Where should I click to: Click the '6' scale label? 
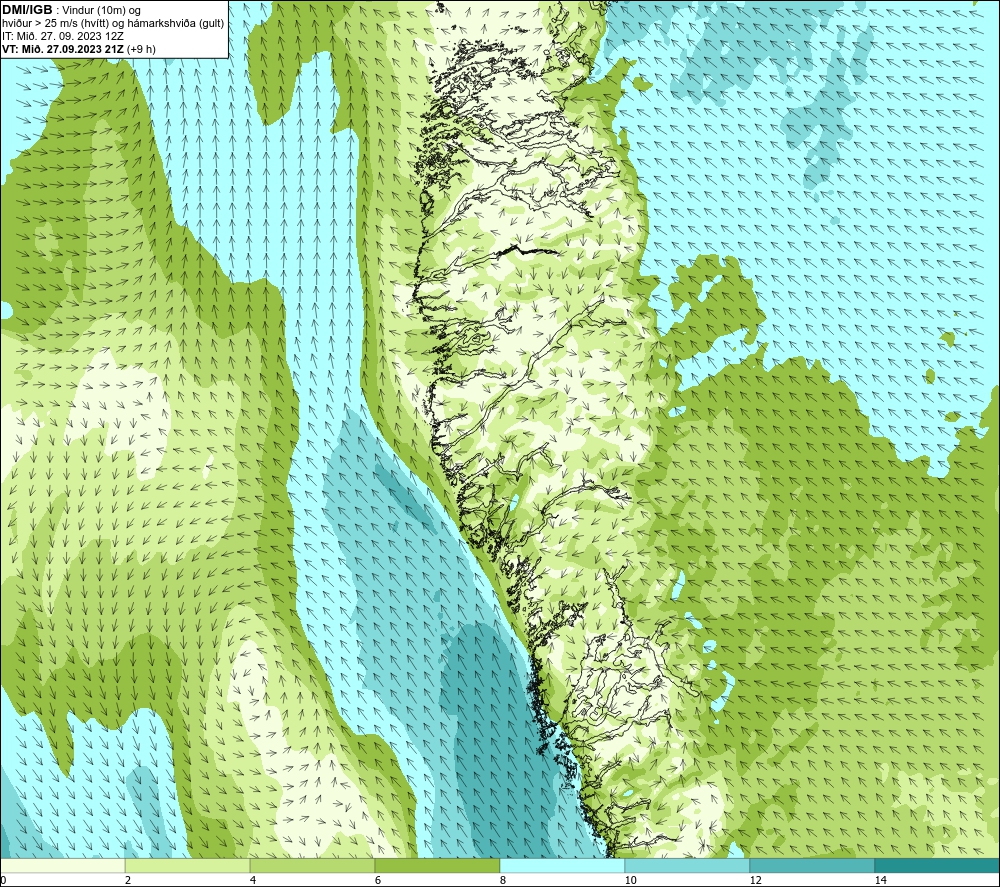[x=378, y=881]
